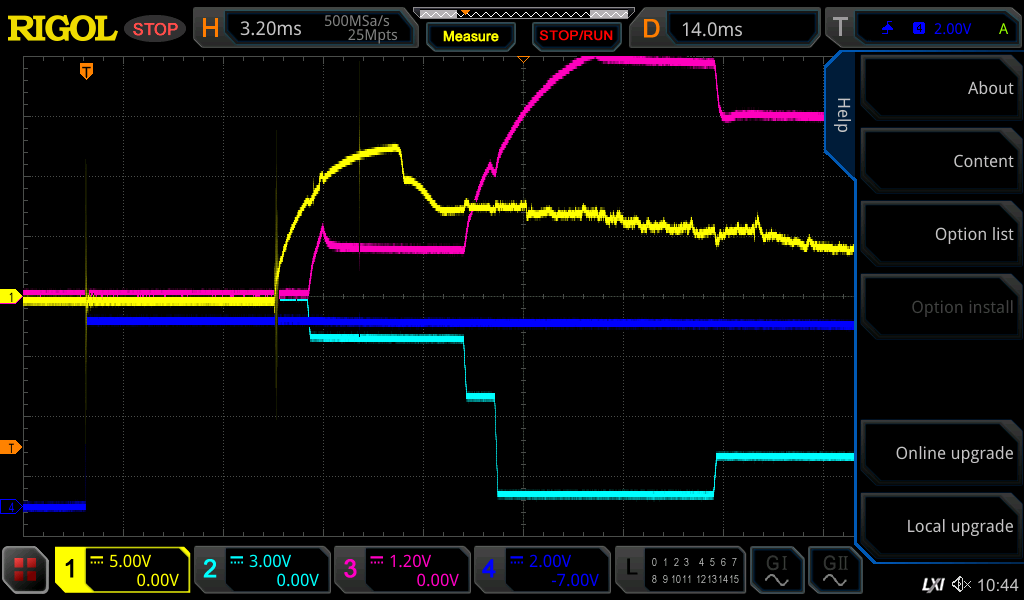Select the orange horizontal trigger position marker
Viewport: 1024px width, 600px height.
click(87, 71)
